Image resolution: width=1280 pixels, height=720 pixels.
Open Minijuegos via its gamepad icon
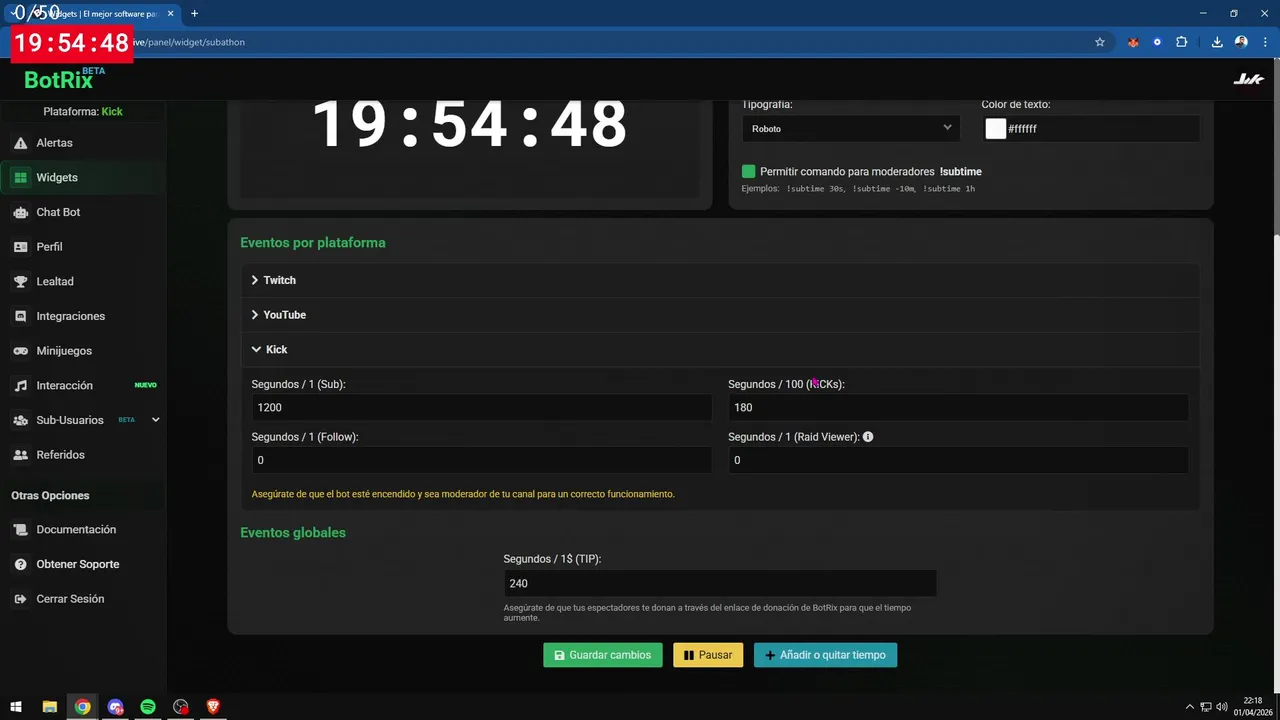[20, 351]
